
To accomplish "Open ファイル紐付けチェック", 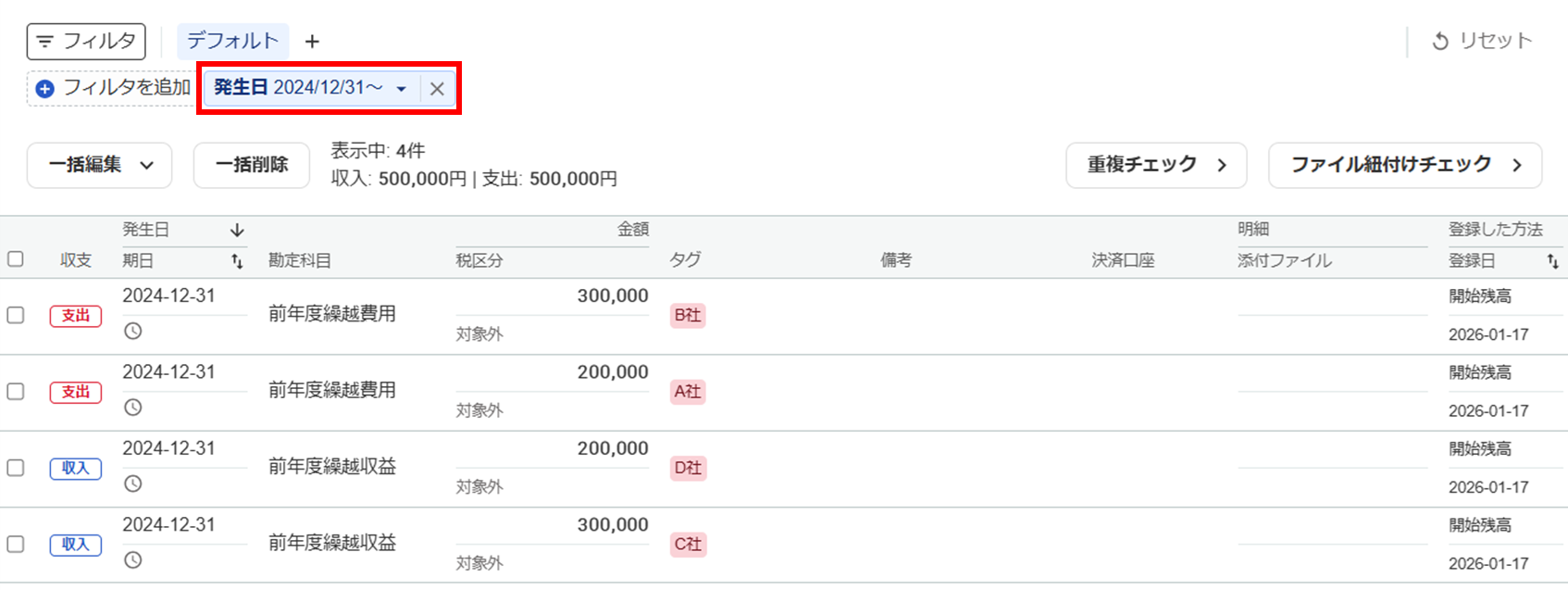I will point(1404,165).
